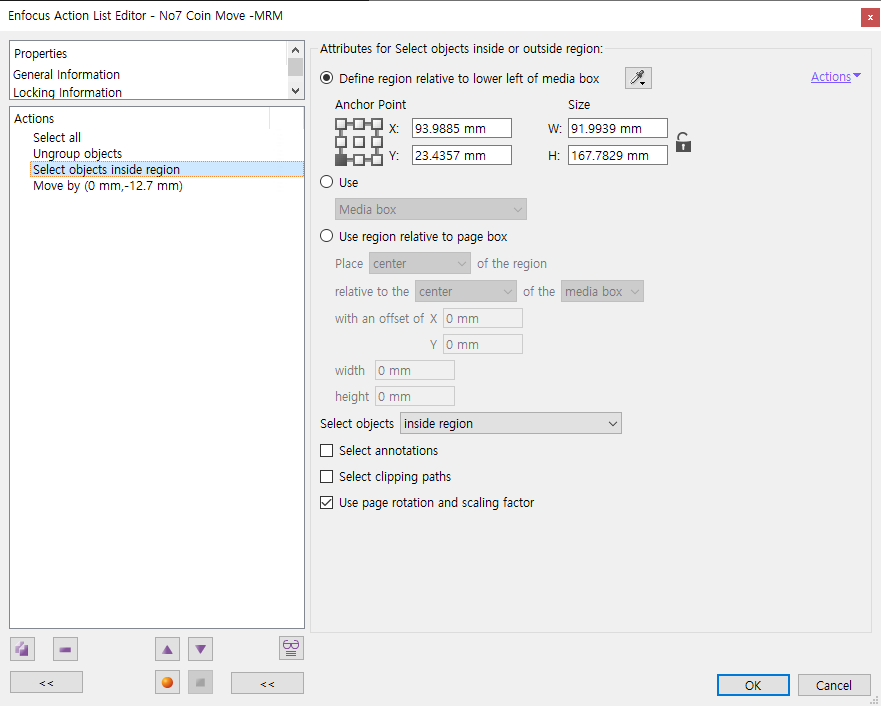Start recording with the orange record button
Image resolution: width=881 pixels, height=706 pixels.
167,683
